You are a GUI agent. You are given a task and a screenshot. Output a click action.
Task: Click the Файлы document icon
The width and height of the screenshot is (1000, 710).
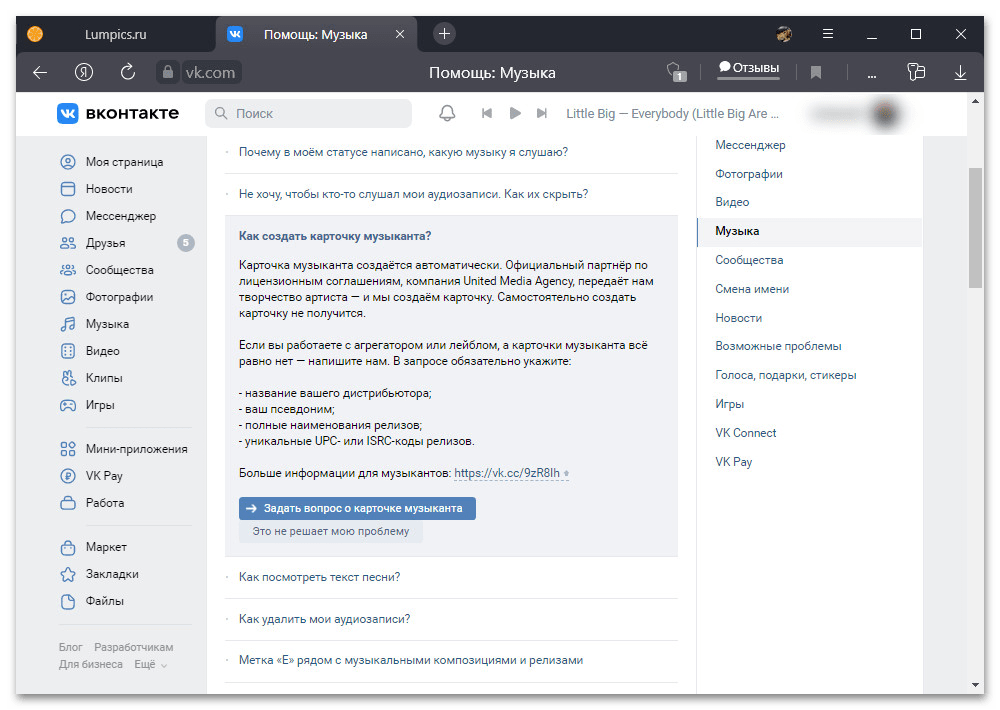pyautogui.click(x=68, y=601)
